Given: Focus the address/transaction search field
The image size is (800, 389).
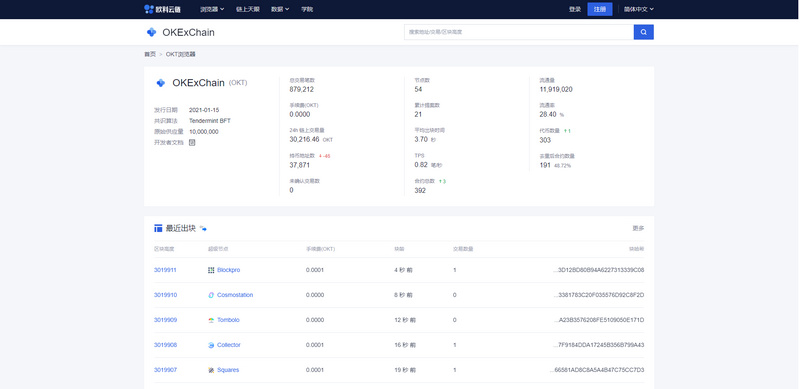Looking at the screenshot, I should (519, 32).
